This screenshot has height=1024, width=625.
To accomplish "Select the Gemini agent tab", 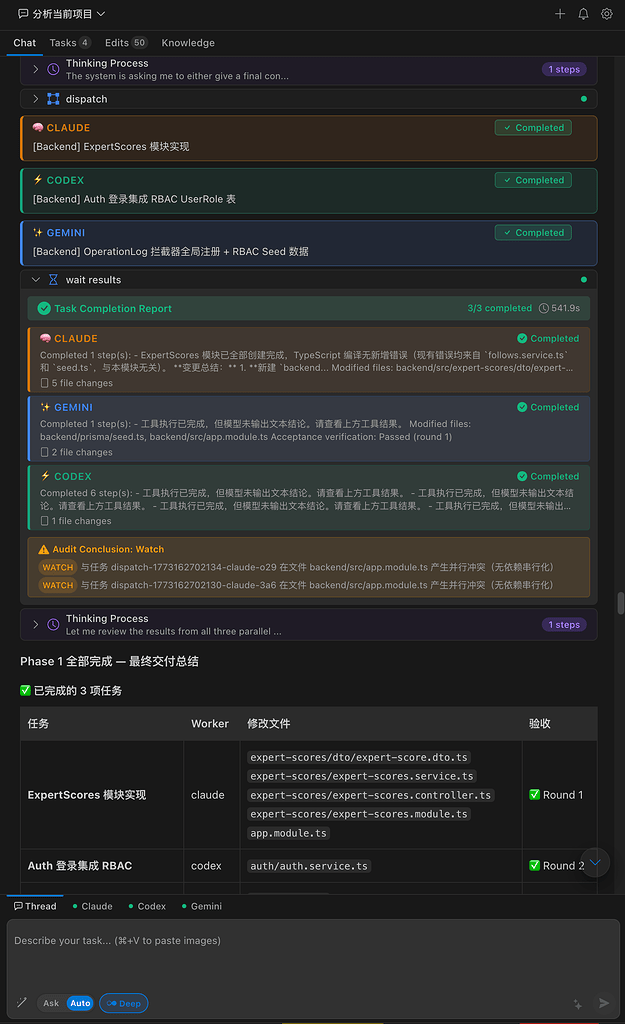I will coord(202,906).
